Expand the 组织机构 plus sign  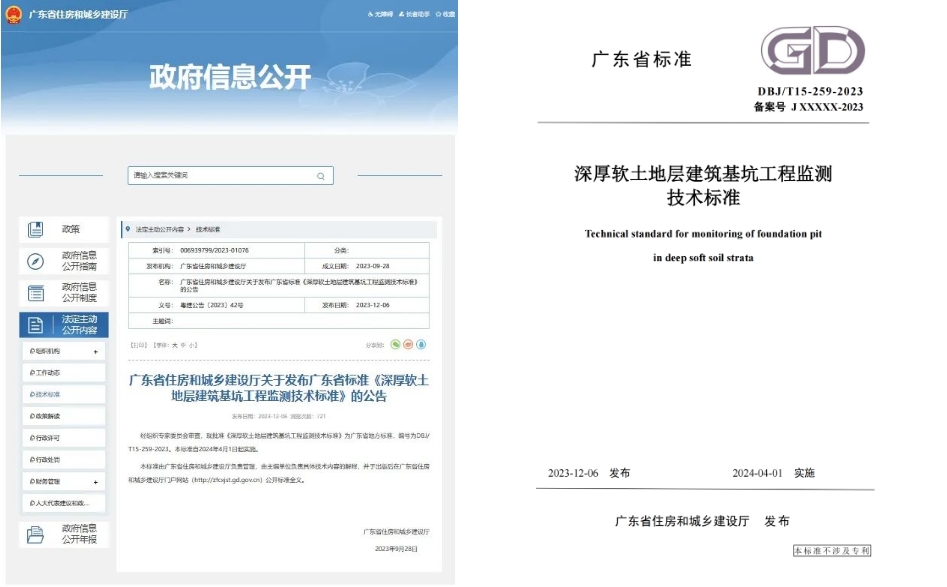tap(96, 352)
